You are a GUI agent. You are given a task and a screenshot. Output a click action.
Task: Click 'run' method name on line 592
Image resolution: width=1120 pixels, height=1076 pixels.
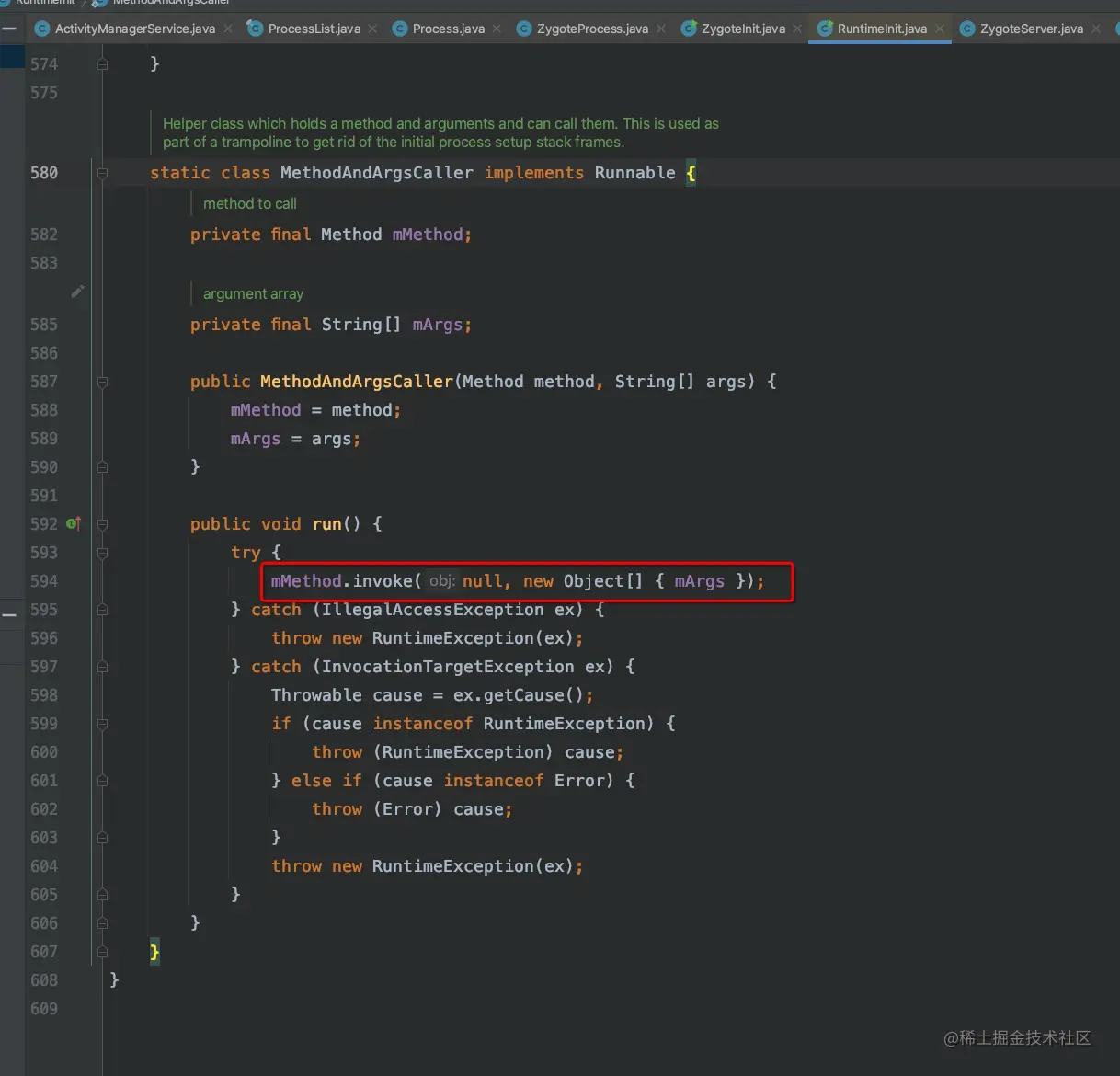[x=327, y=524]
